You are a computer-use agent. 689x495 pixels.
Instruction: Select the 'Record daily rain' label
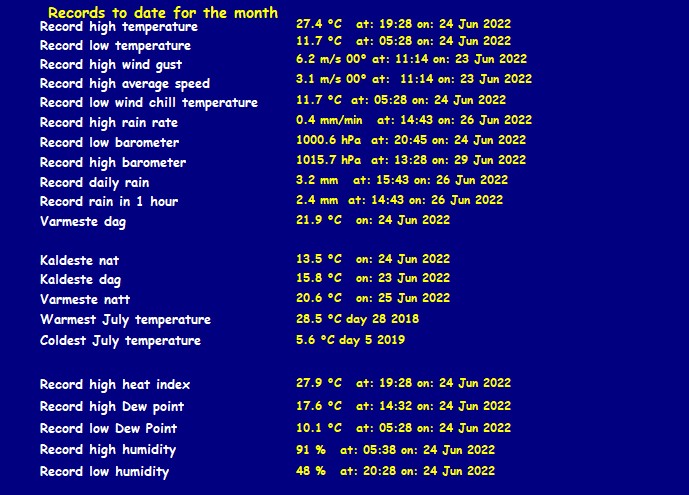(94, 182)
